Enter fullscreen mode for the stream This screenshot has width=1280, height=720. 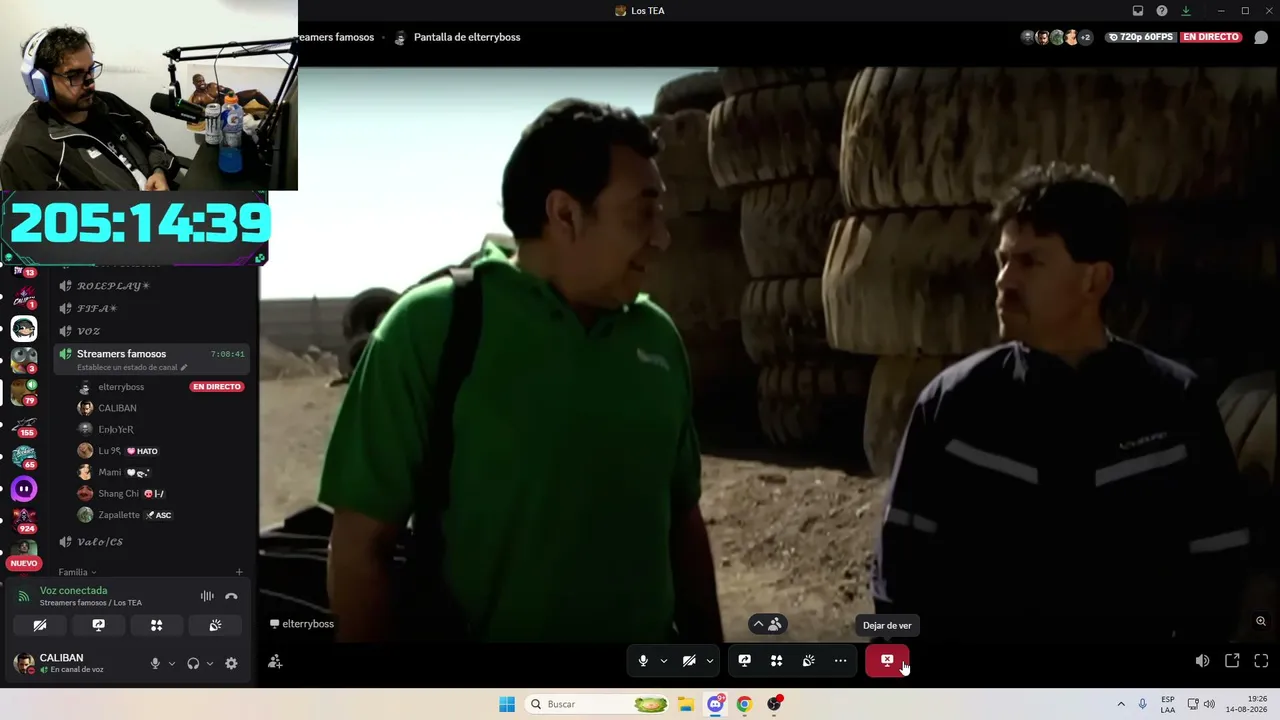[x=1261, y=661]
